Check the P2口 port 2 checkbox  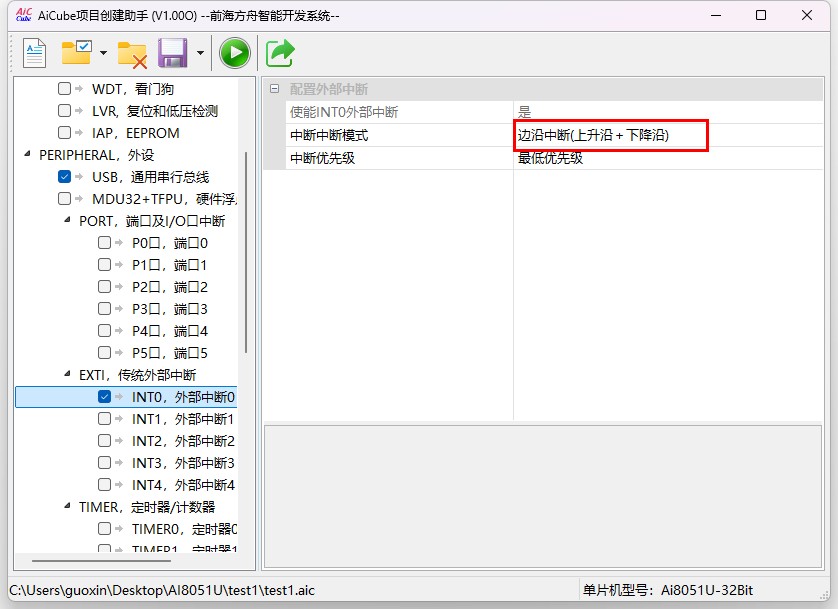[x=104, y=287]
